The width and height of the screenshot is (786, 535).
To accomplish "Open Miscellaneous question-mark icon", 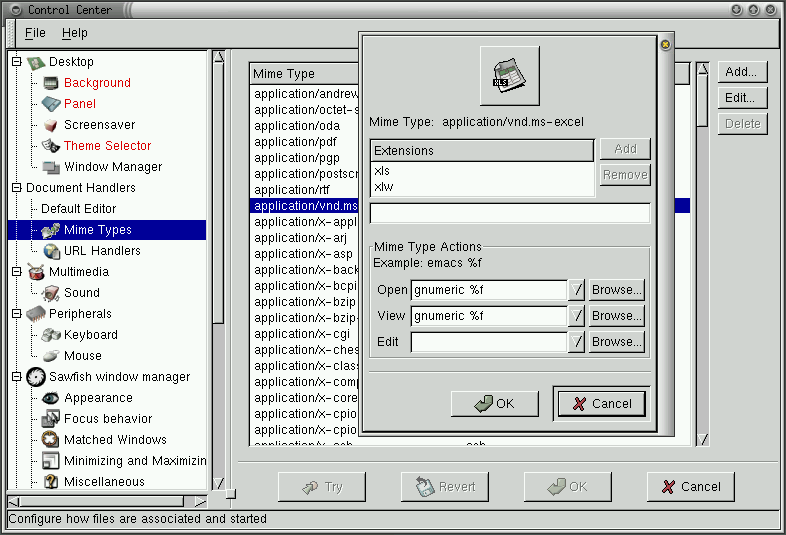I will point(51,482).
